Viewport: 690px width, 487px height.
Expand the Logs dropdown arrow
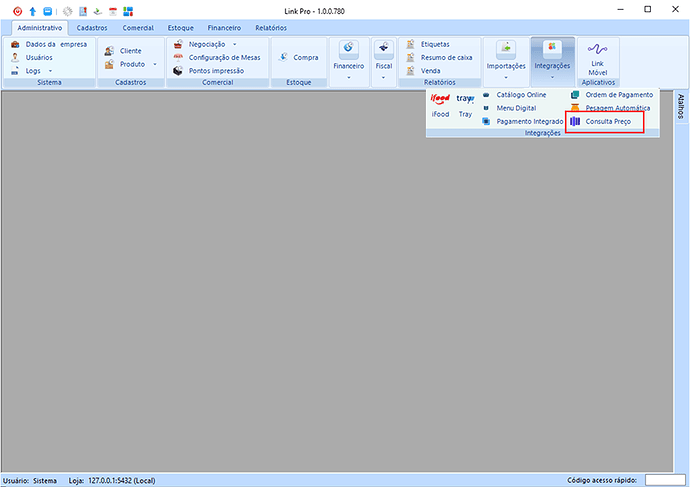pyautogui.click(x=50, y=71)
